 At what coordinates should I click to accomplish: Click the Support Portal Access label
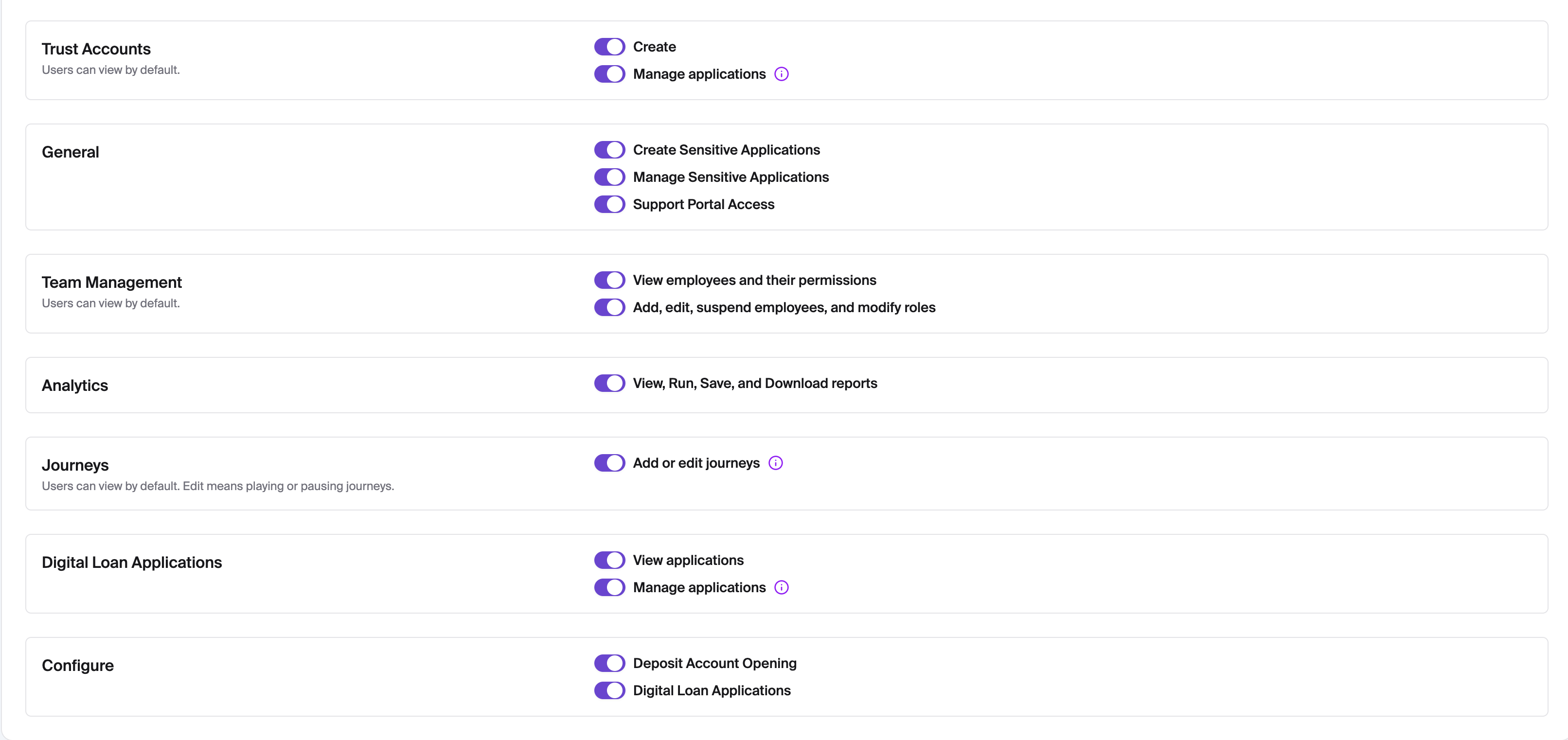click(x=703, y=205)
